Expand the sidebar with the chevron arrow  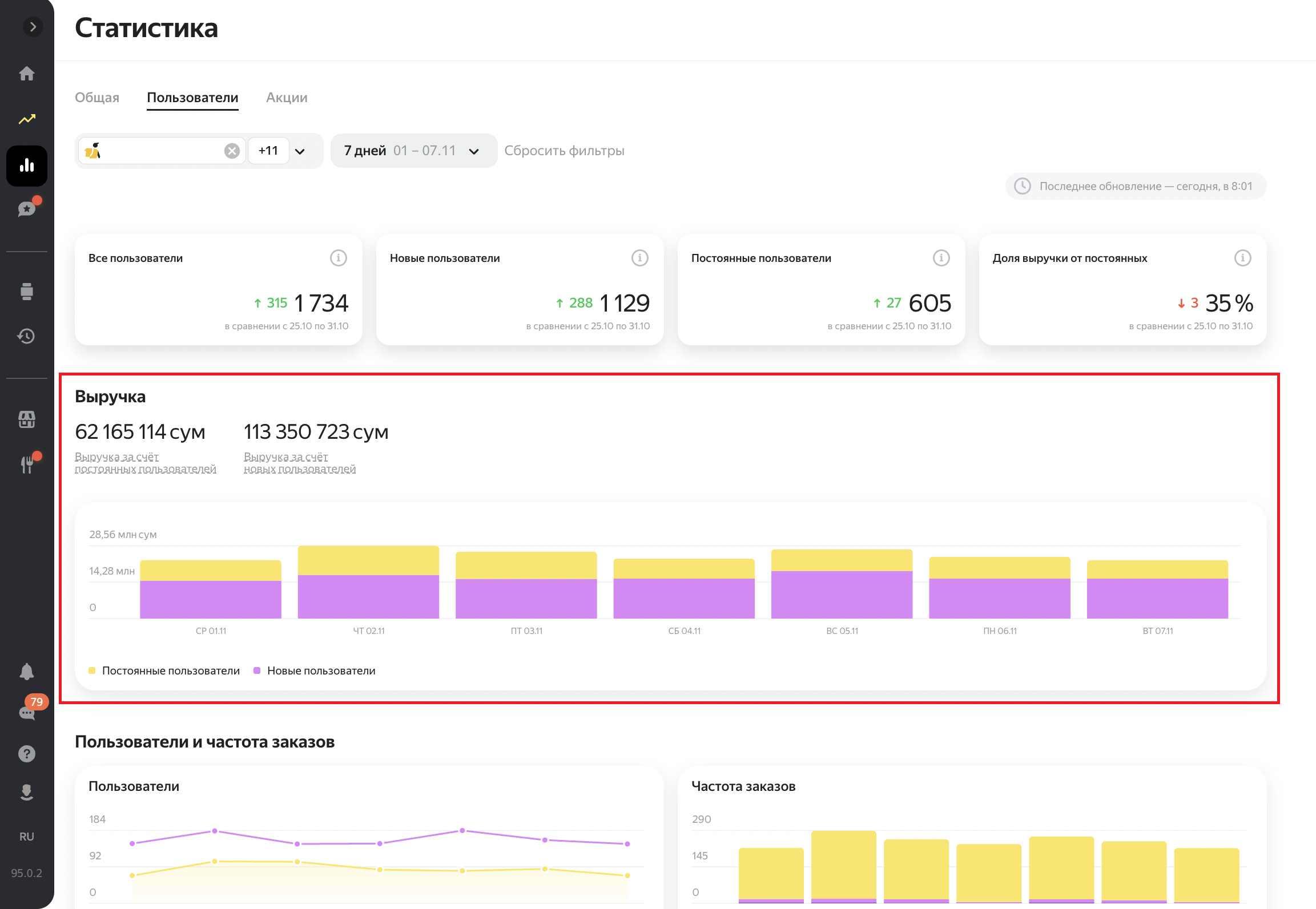pyautogui.click(x=33, y=27)
